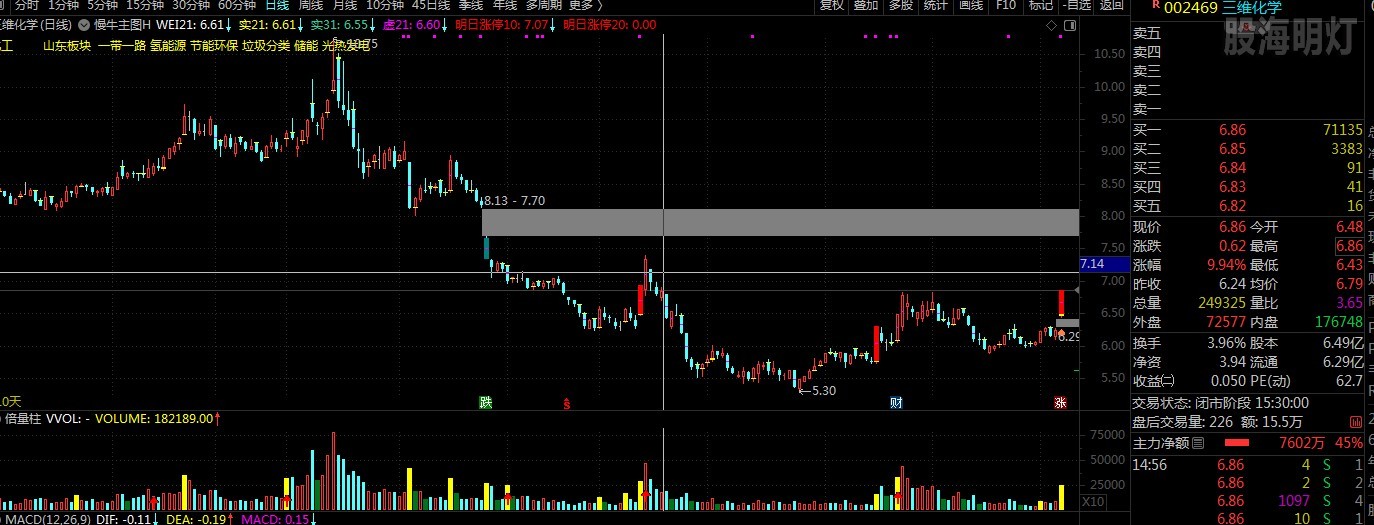
Task: Click the R margin trading icon
Action: 1156,6
